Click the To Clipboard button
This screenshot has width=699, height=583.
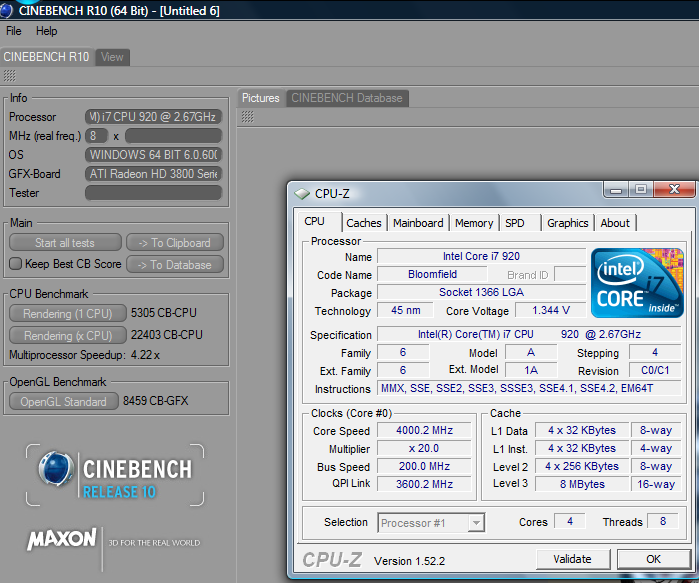pyautogui.click(x=175, y=243)
